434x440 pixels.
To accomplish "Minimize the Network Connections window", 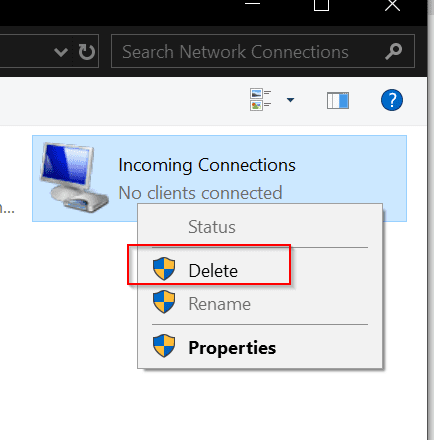I will [252, 3].
